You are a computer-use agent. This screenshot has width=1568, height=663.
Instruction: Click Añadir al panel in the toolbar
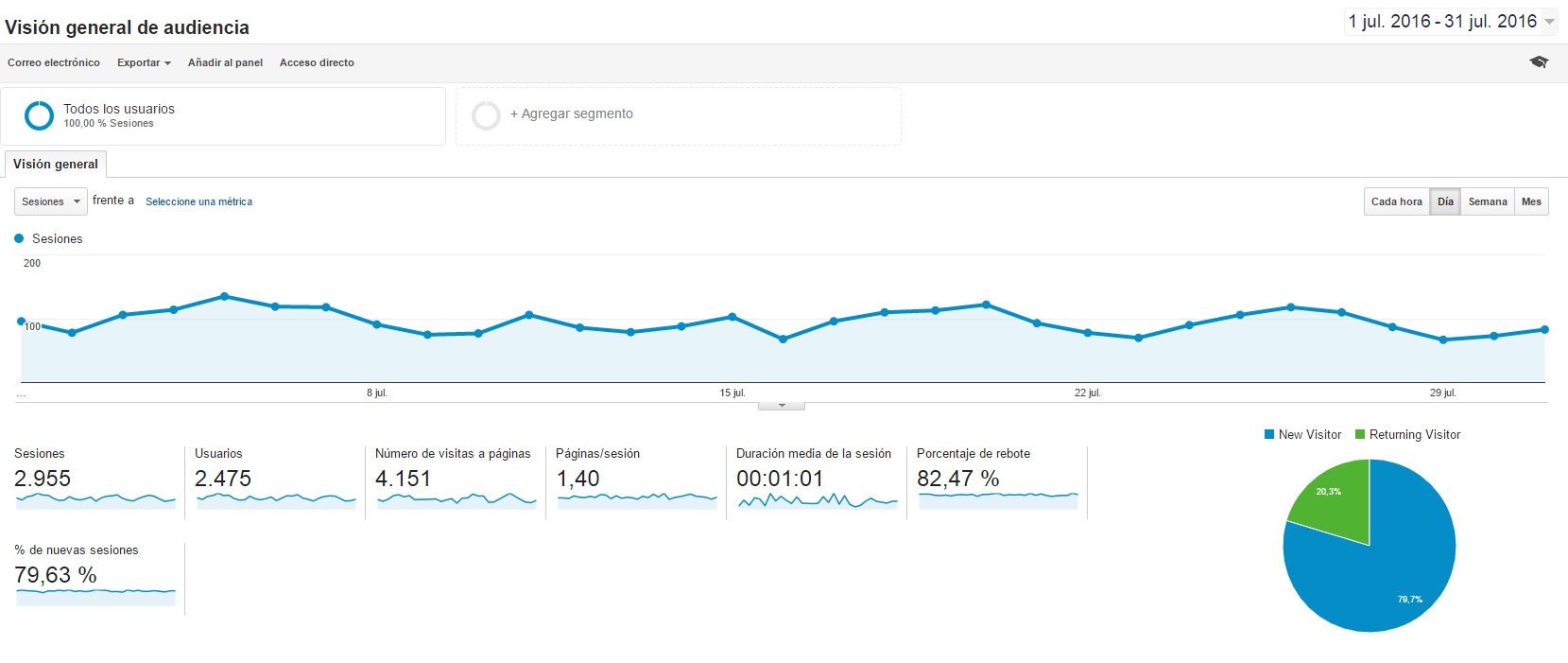225,62
